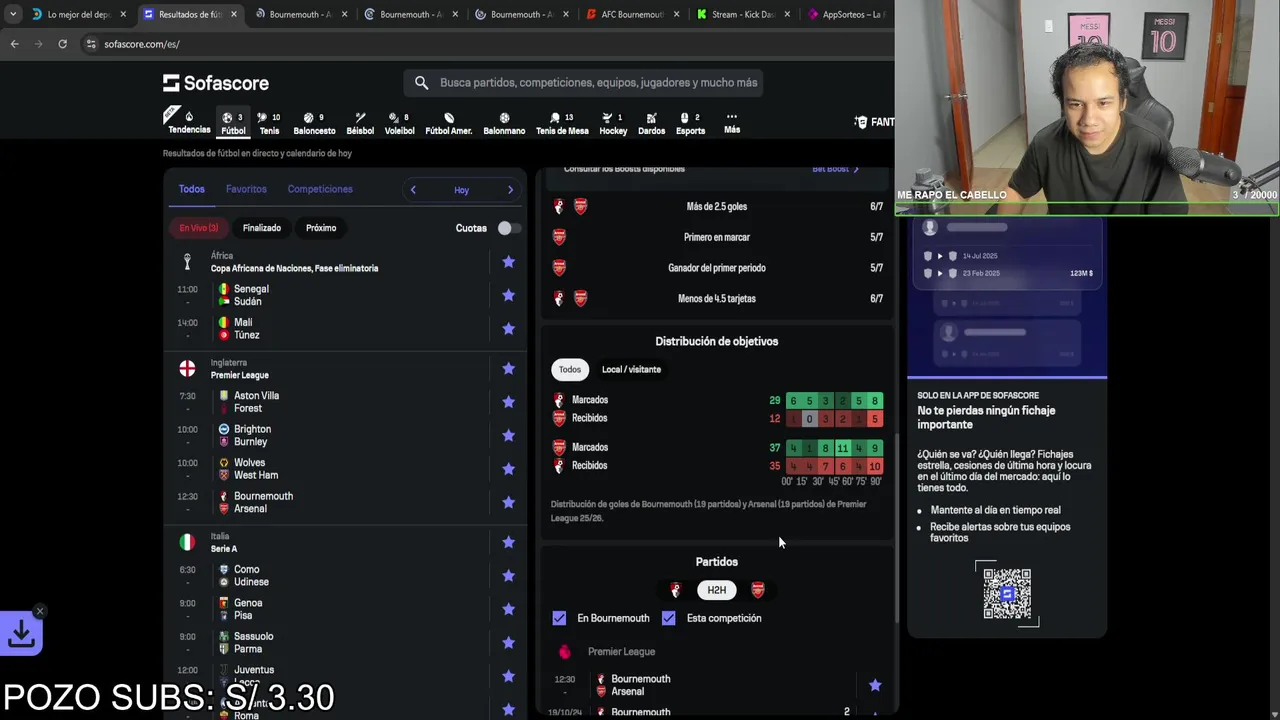Open the Hockey category
The width and height of the screenshot is (1280, 720).
[613, 123]
